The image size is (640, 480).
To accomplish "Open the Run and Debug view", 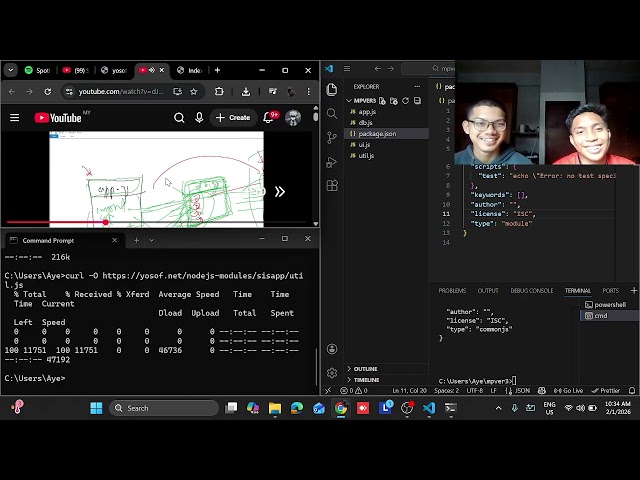I will pos(332,161).
